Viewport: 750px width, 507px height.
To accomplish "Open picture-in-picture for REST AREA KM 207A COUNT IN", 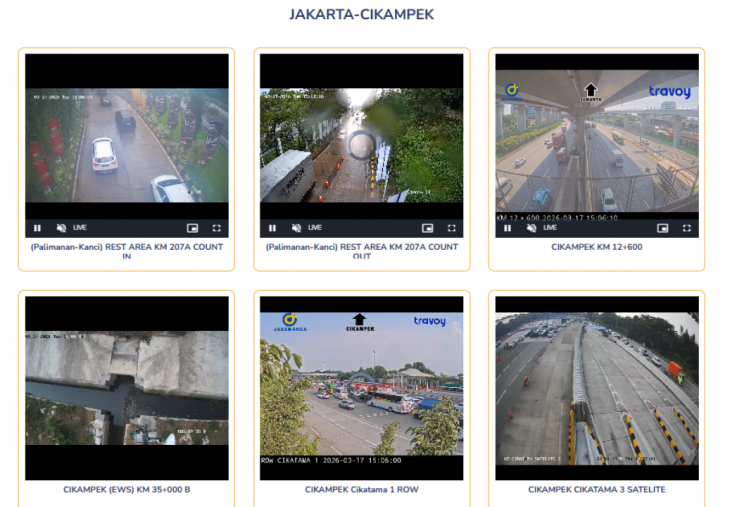I will pyautogui.click(x=192, y=228).
